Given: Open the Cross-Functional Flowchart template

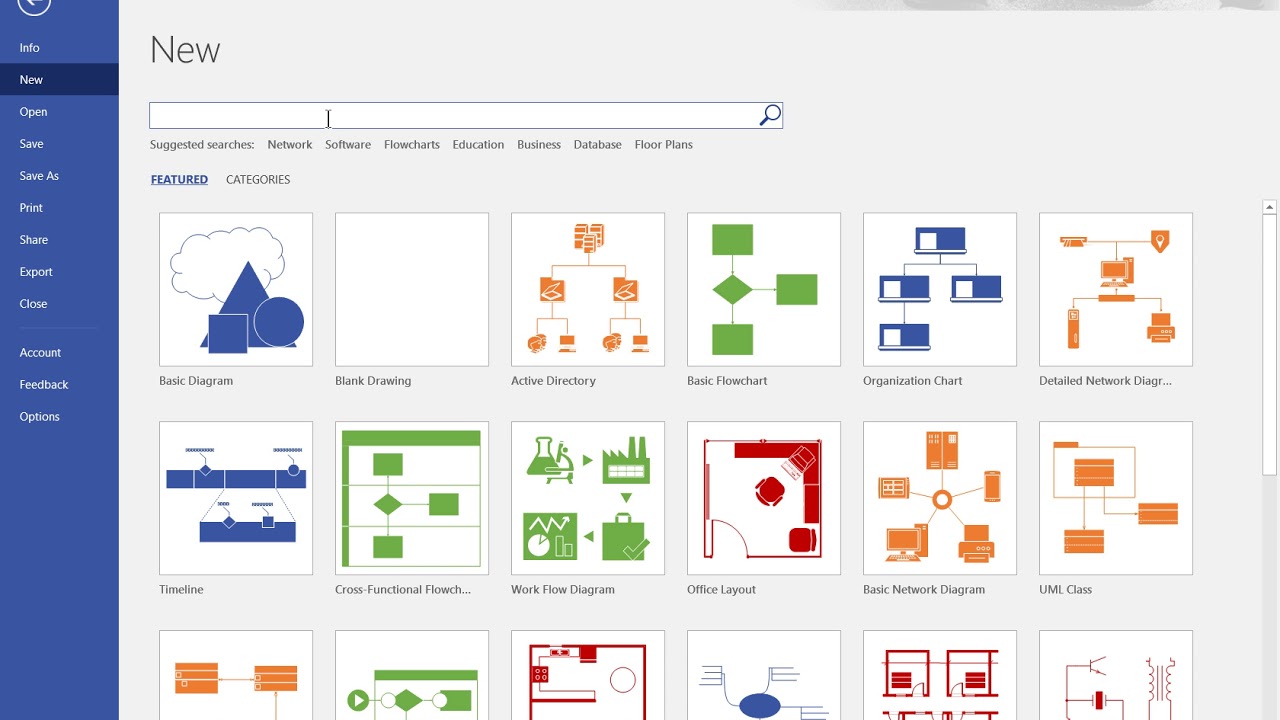Looking at the screenshot, I should (x=411, y=498).
